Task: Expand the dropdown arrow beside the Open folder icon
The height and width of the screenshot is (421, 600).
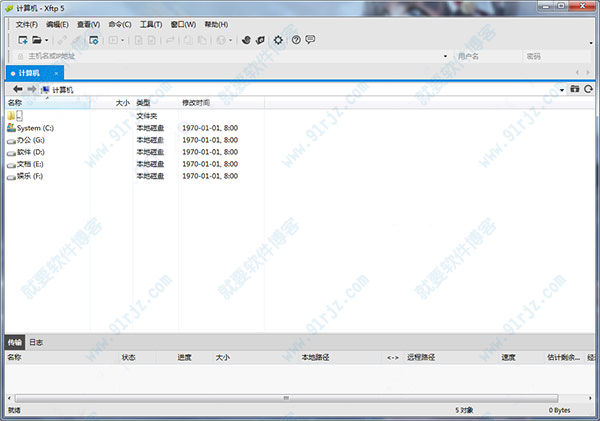Action: coord(46,39)
